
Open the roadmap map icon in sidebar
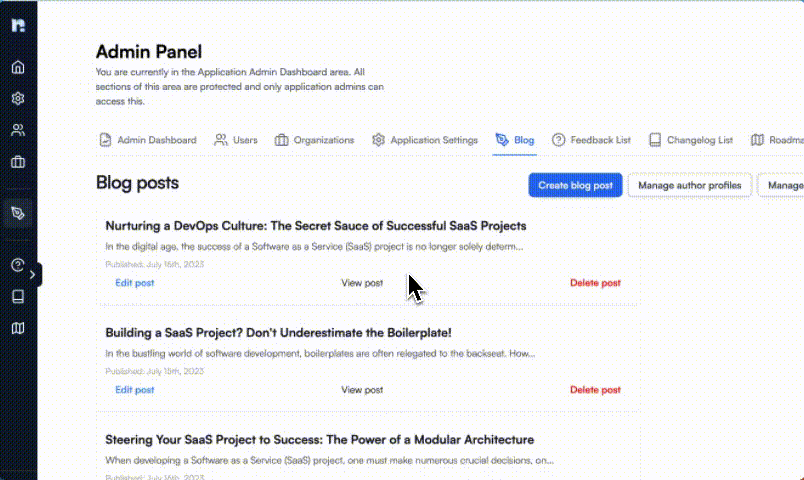[18, 327]
